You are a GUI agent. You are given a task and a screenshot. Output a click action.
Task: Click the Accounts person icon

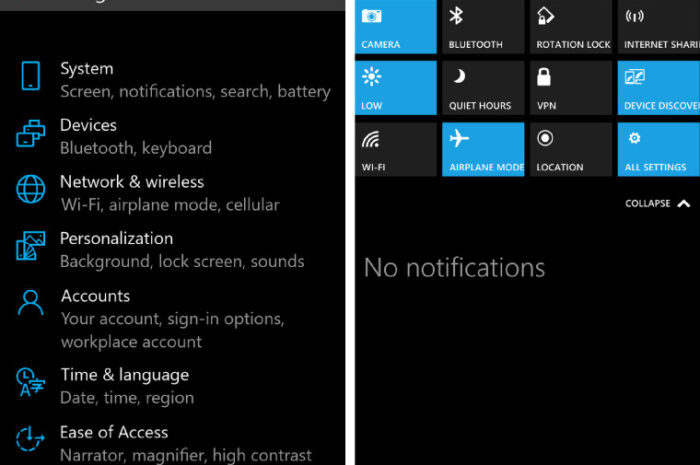click(30, 303)
